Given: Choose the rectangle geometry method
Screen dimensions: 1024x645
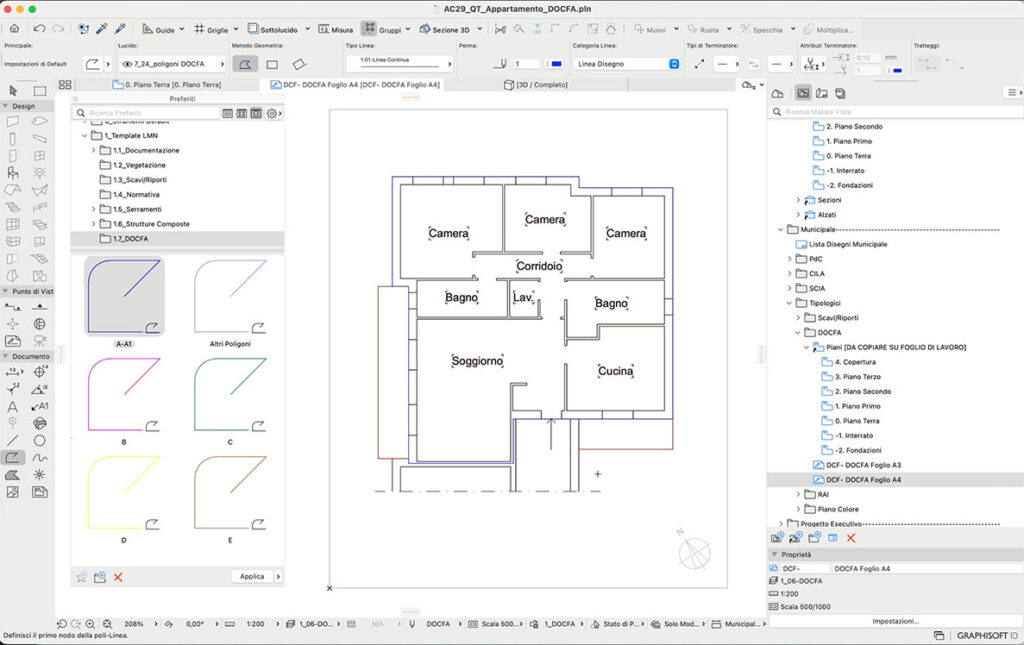Looking at the screenshot, I should [272, 64].
